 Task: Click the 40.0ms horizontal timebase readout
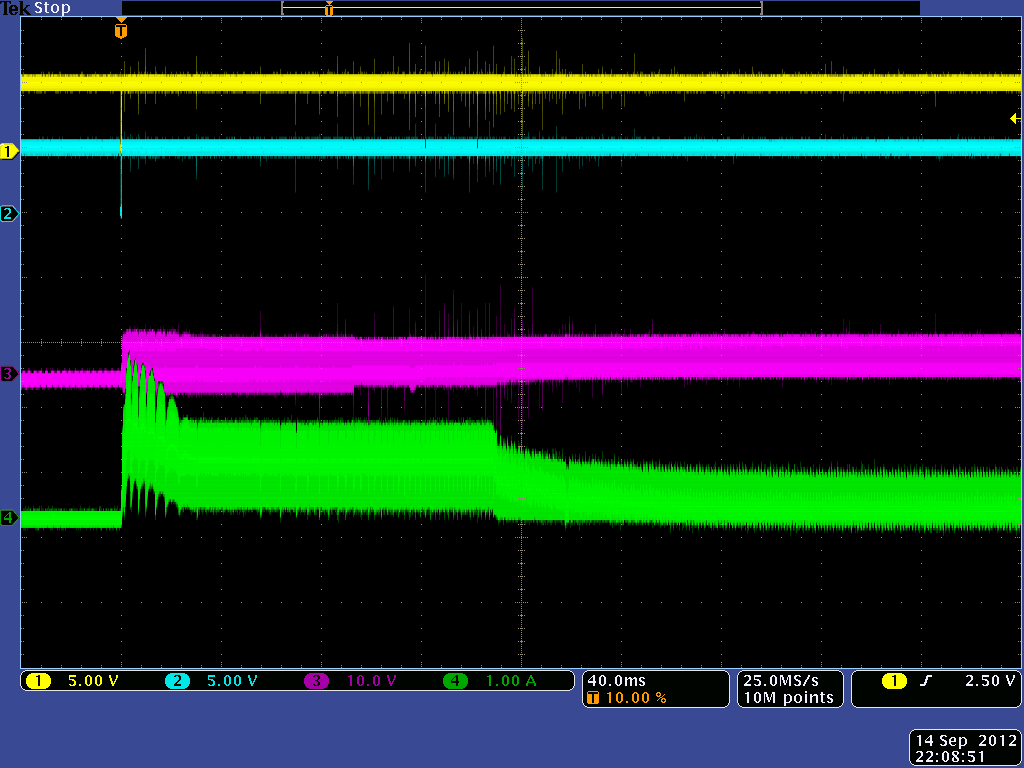616,681
